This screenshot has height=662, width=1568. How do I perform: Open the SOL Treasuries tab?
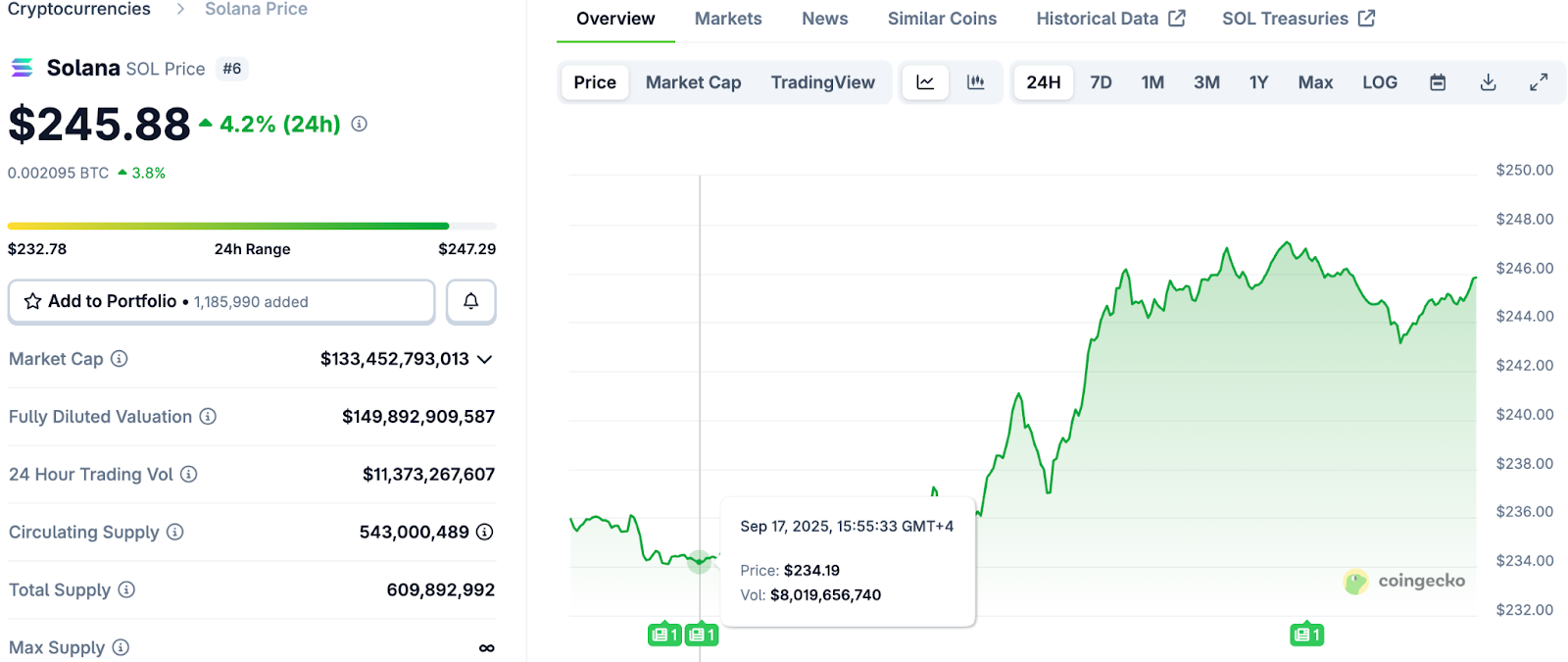click(1298, 19)
